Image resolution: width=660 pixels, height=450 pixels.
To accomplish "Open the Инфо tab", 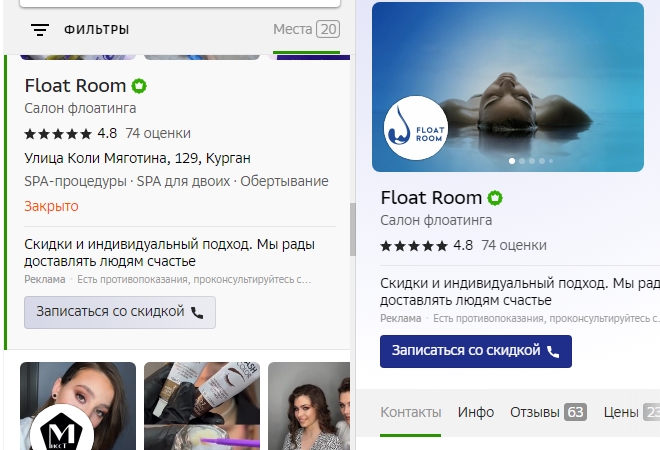I will click(476, 412).
